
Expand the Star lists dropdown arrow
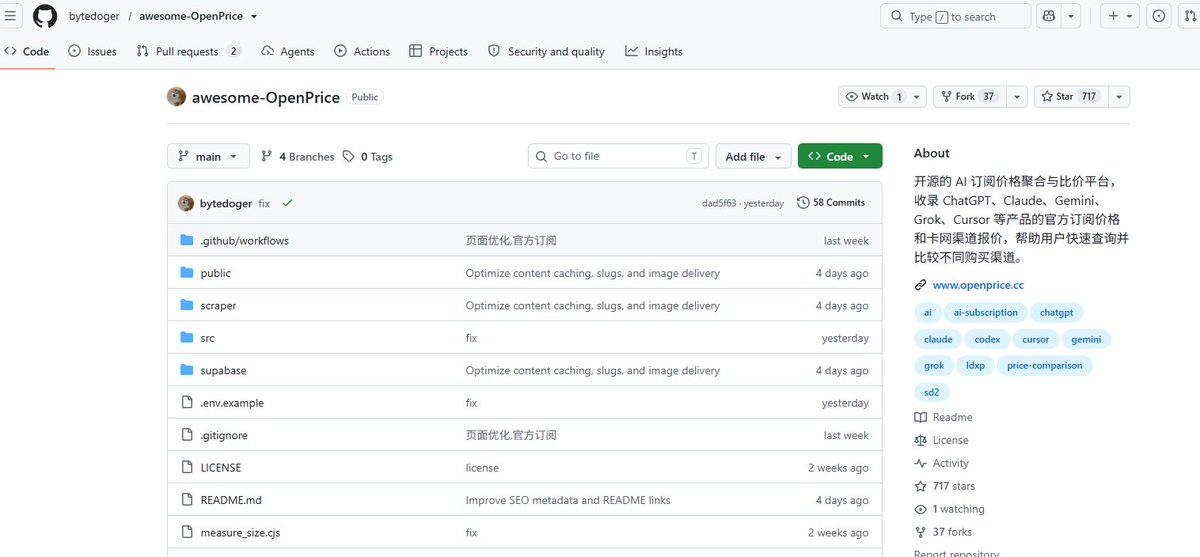pyautogui.click(x=1119, y=97)
